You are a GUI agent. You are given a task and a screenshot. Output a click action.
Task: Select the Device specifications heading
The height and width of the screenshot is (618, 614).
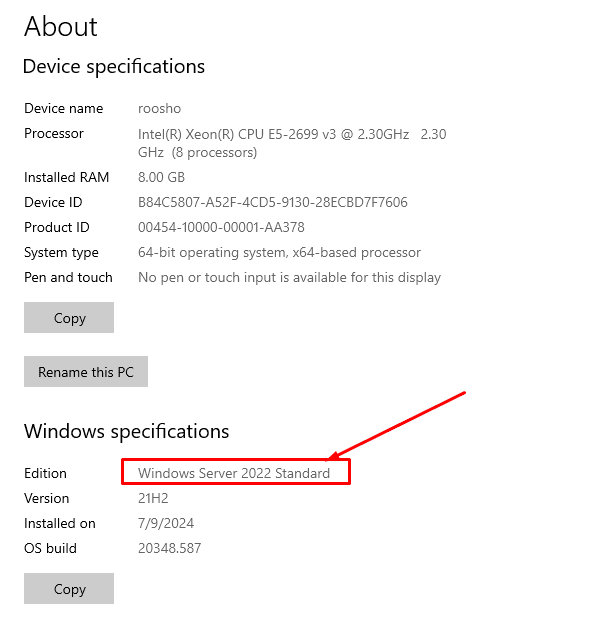tap(113, 67)
